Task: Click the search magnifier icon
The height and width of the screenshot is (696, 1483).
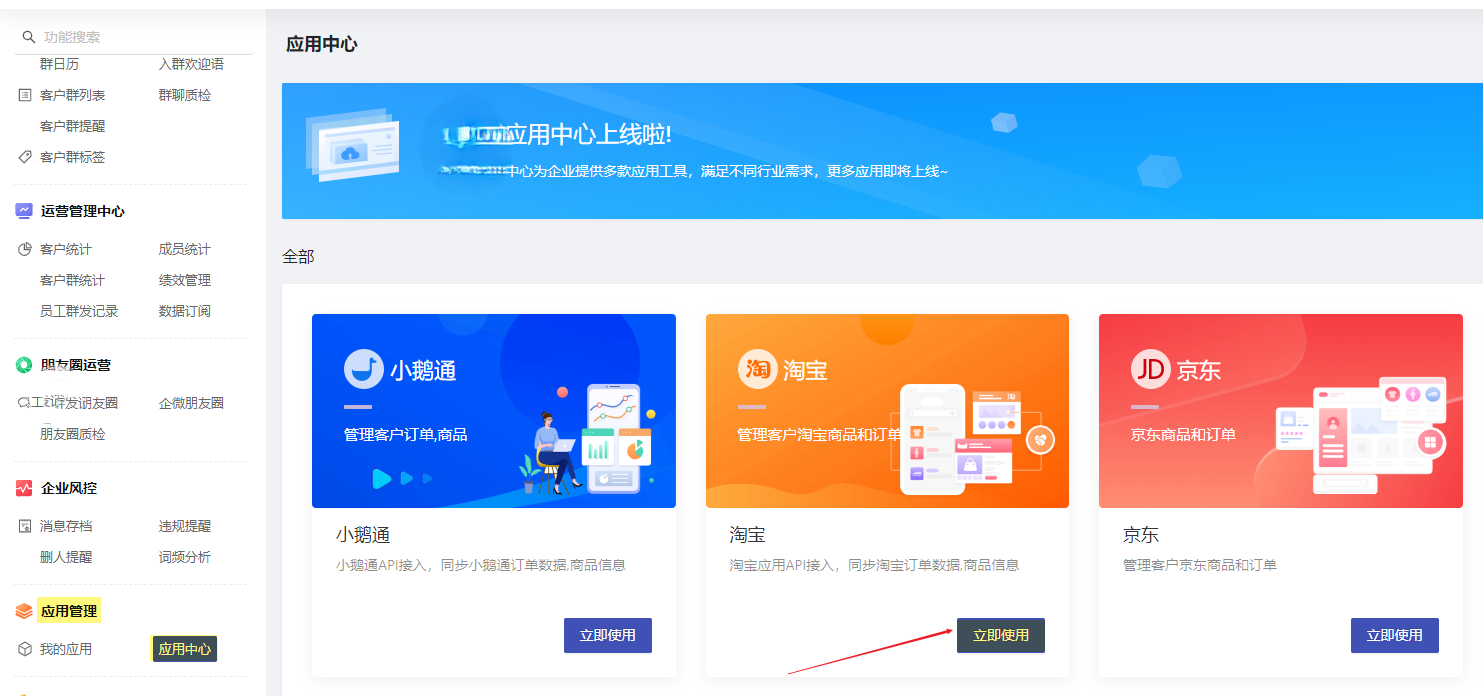Action: (x=28, y=37)
